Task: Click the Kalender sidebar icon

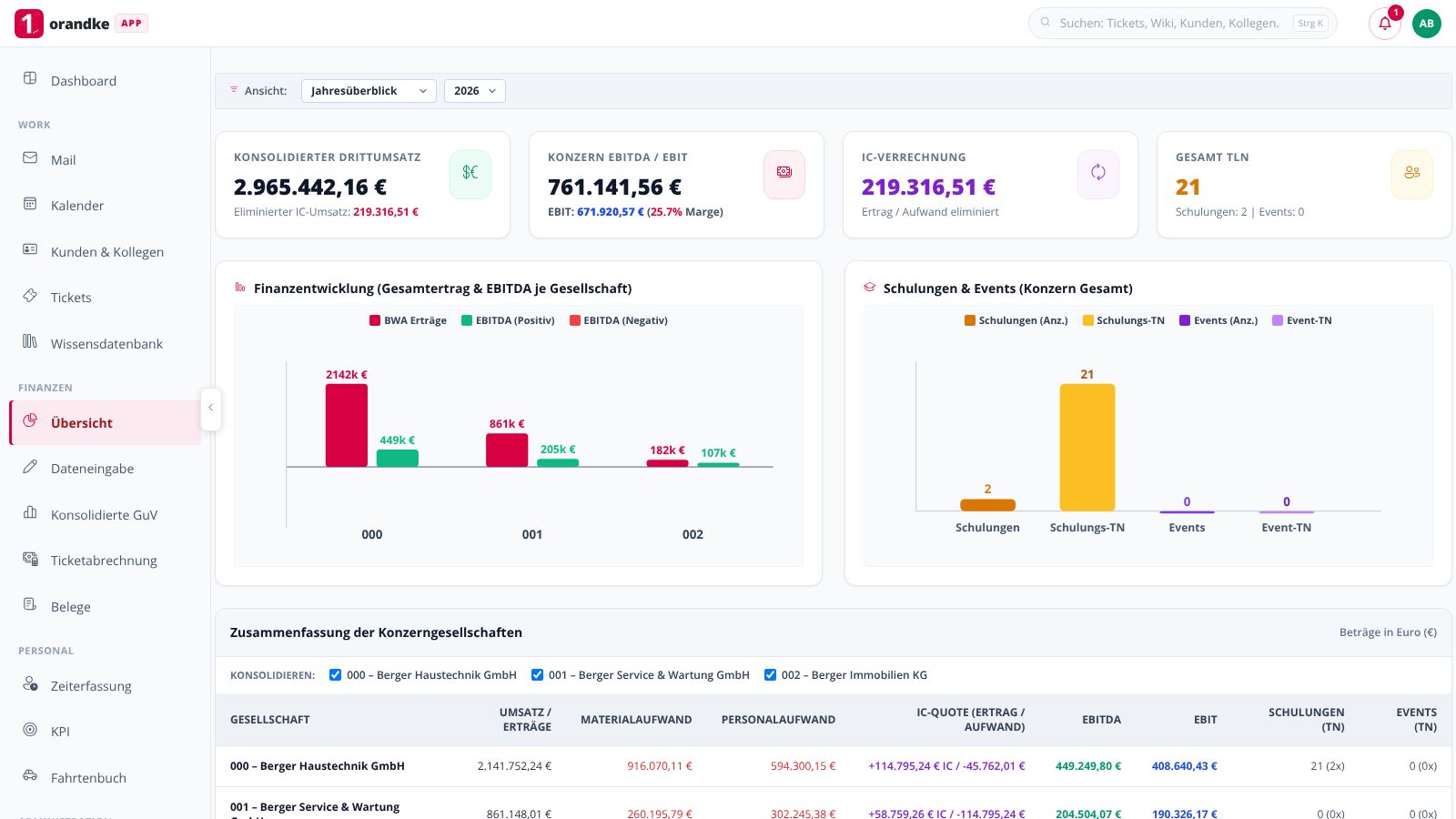Action: [x=30, y=204]
